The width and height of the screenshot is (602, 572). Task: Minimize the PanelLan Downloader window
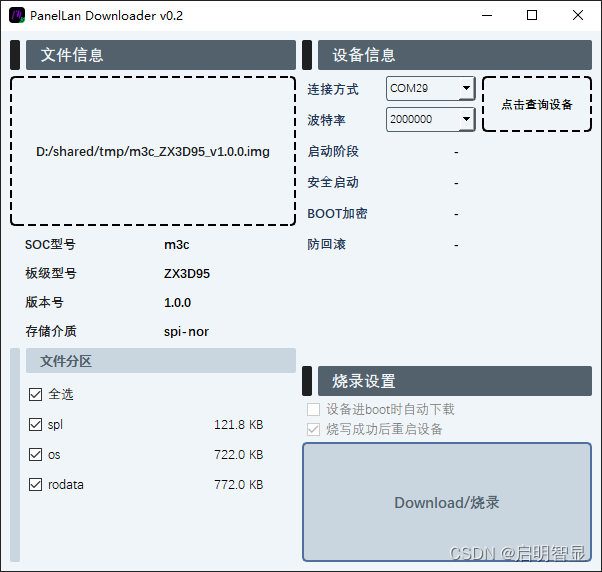pyautogui.click(x=487, y=15)
